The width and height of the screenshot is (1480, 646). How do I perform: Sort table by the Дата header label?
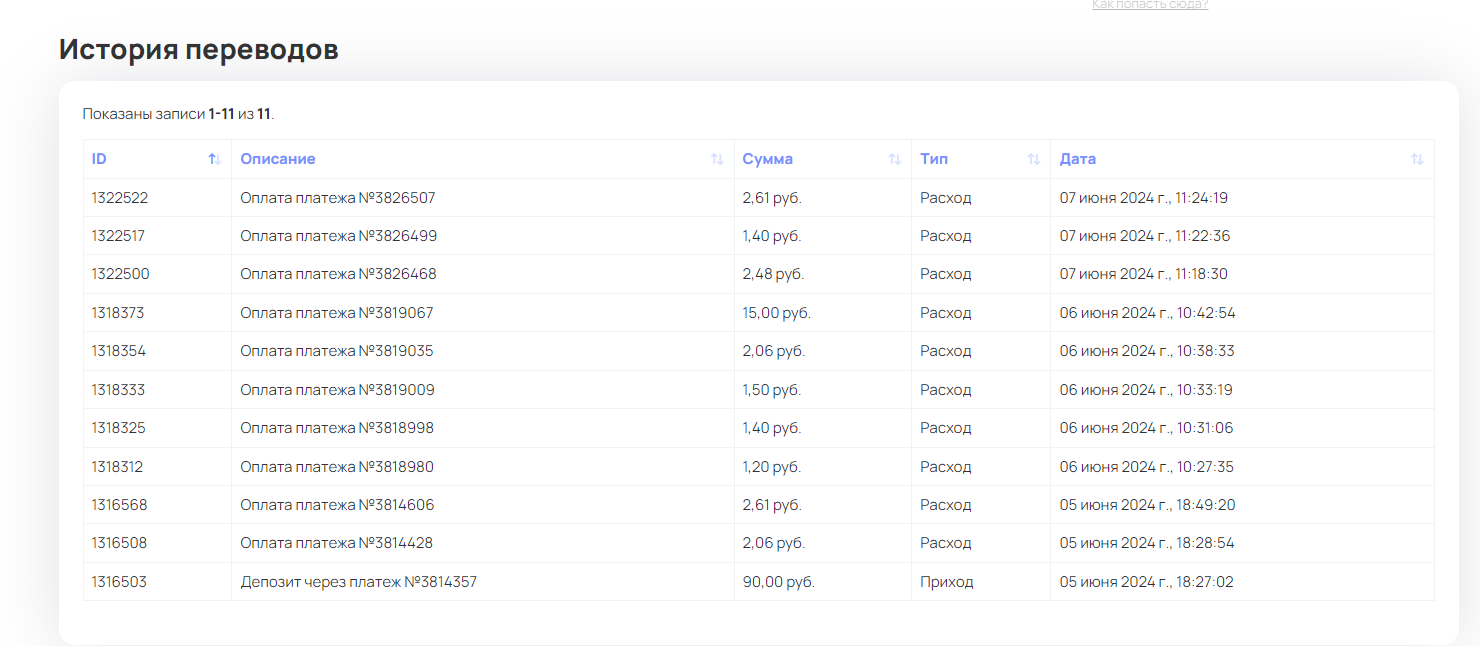(x=1077, y=159)
